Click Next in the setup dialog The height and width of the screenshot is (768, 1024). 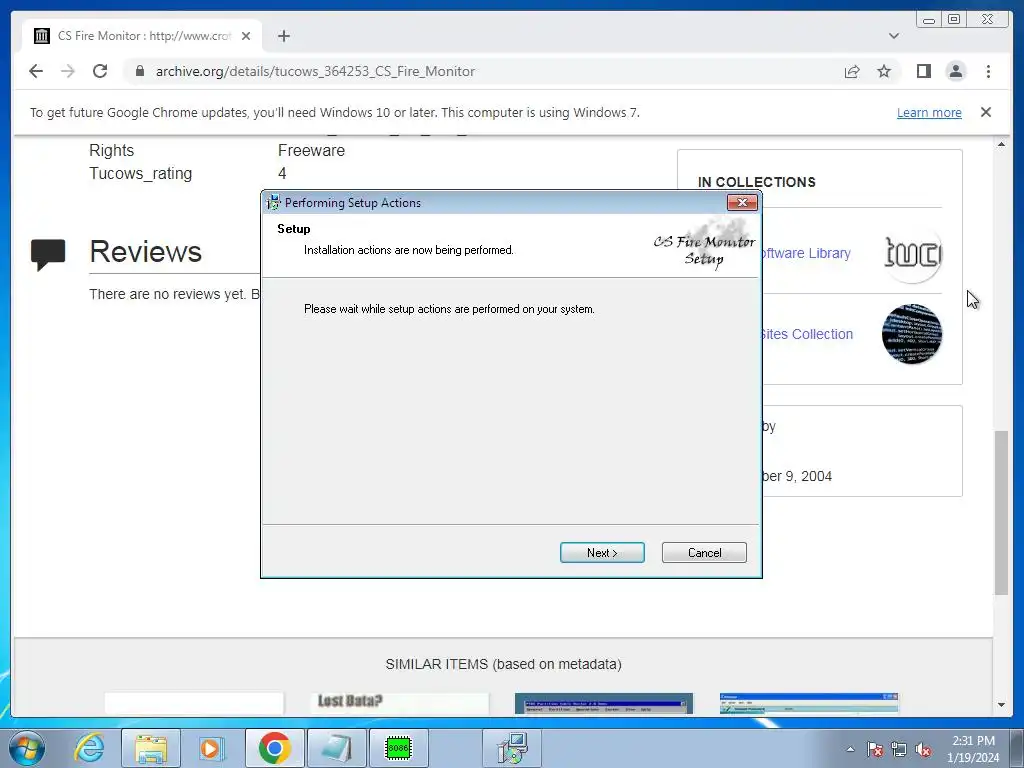(x=601, y=552)
